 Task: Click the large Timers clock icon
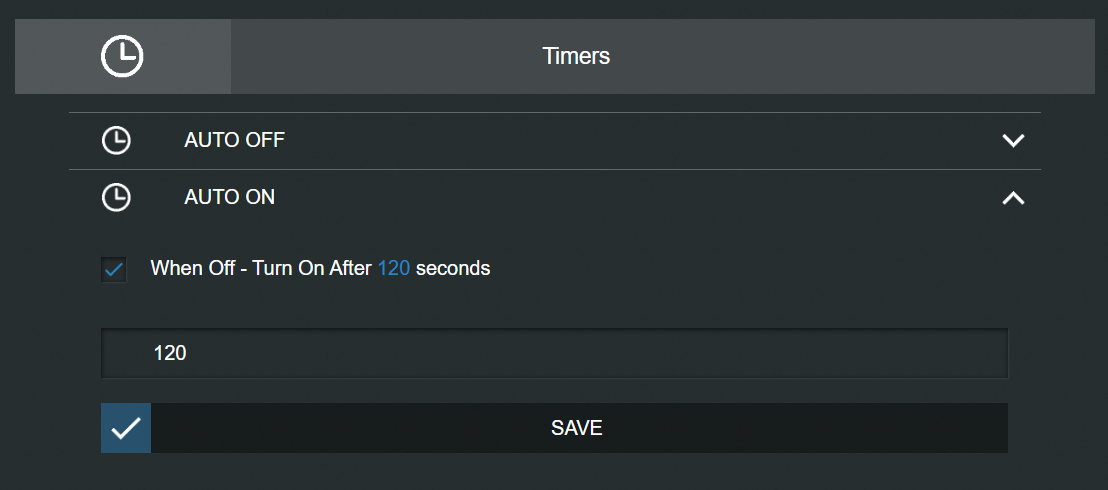122,57
